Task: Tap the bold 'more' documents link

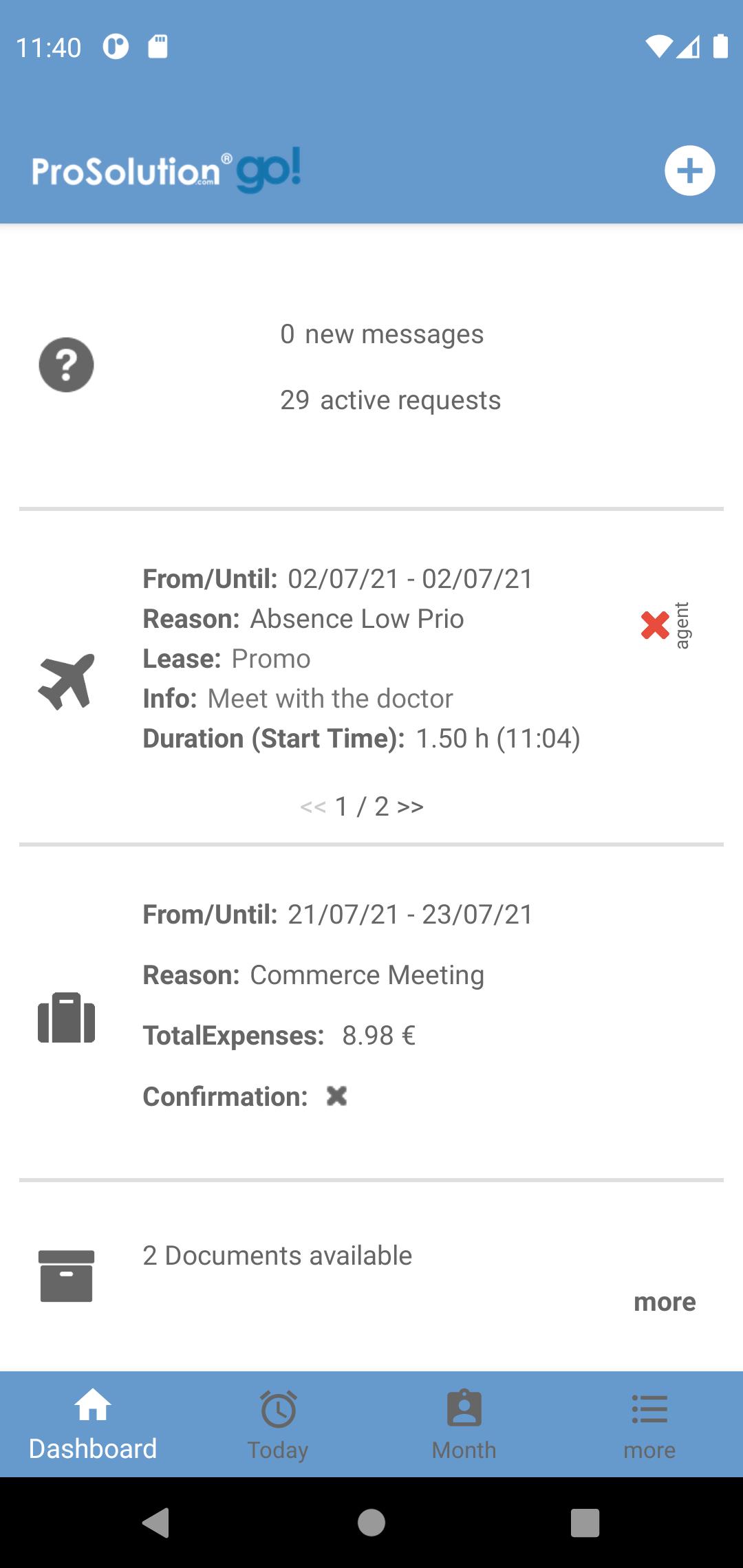Action: point(665,1301)
